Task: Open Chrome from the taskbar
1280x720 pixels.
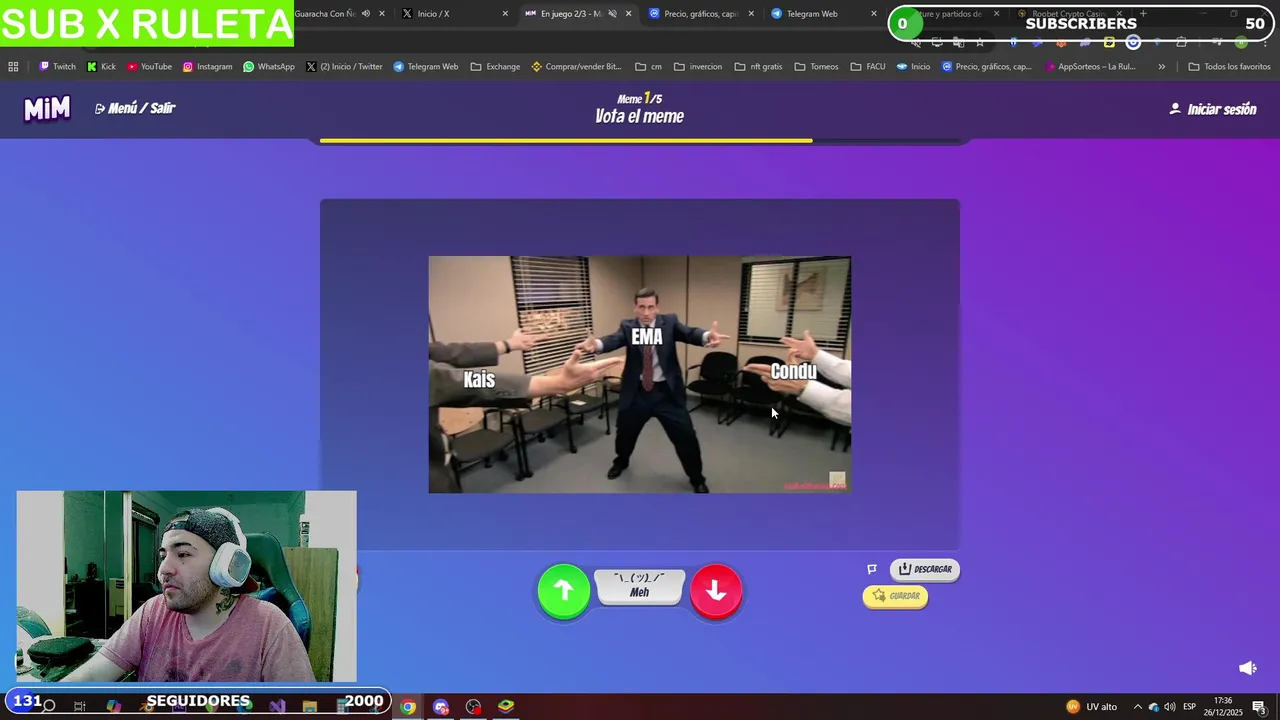Action: (x=408, y=707)
